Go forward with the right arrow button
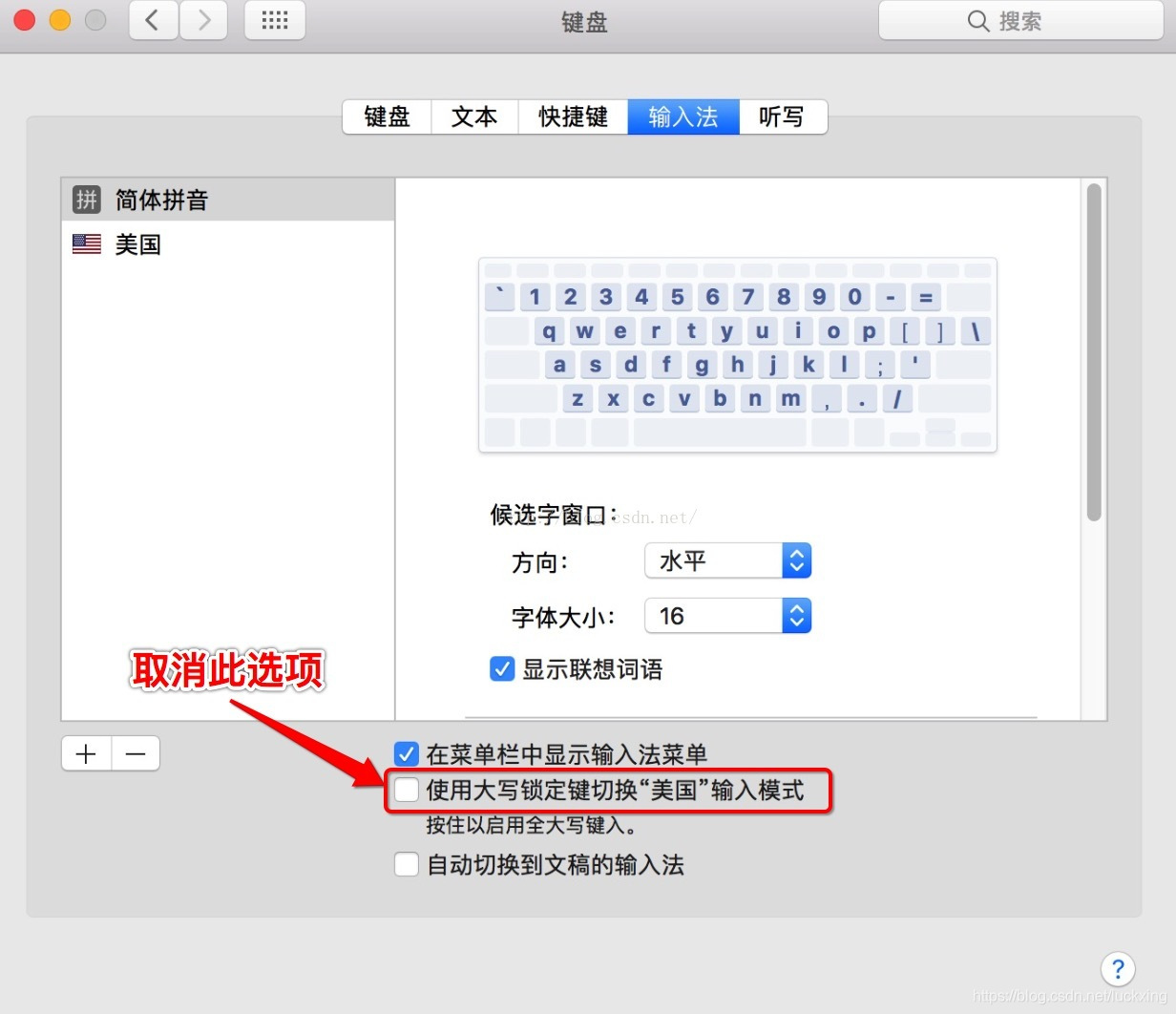 (203, 20)
